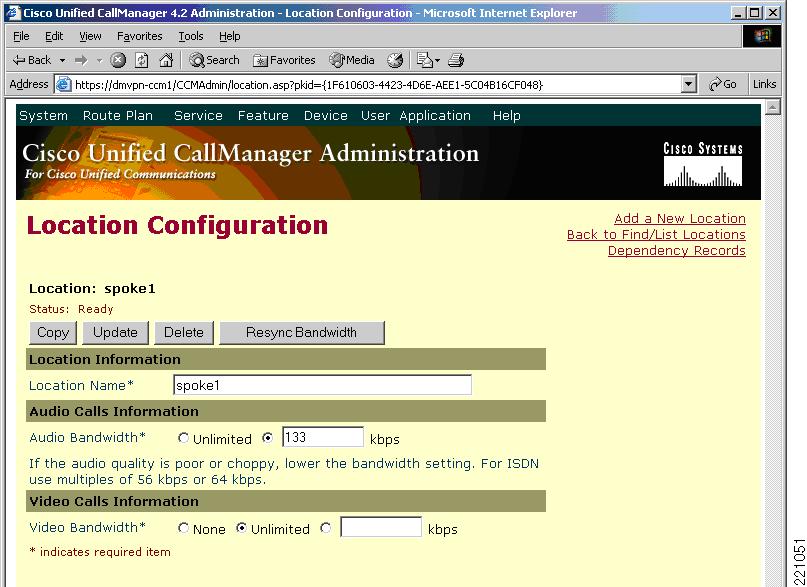Open the Forward history dropdown arrow
Image resolution: width=807 pixels, height=587 pixels.
click(x=99, y=60)
